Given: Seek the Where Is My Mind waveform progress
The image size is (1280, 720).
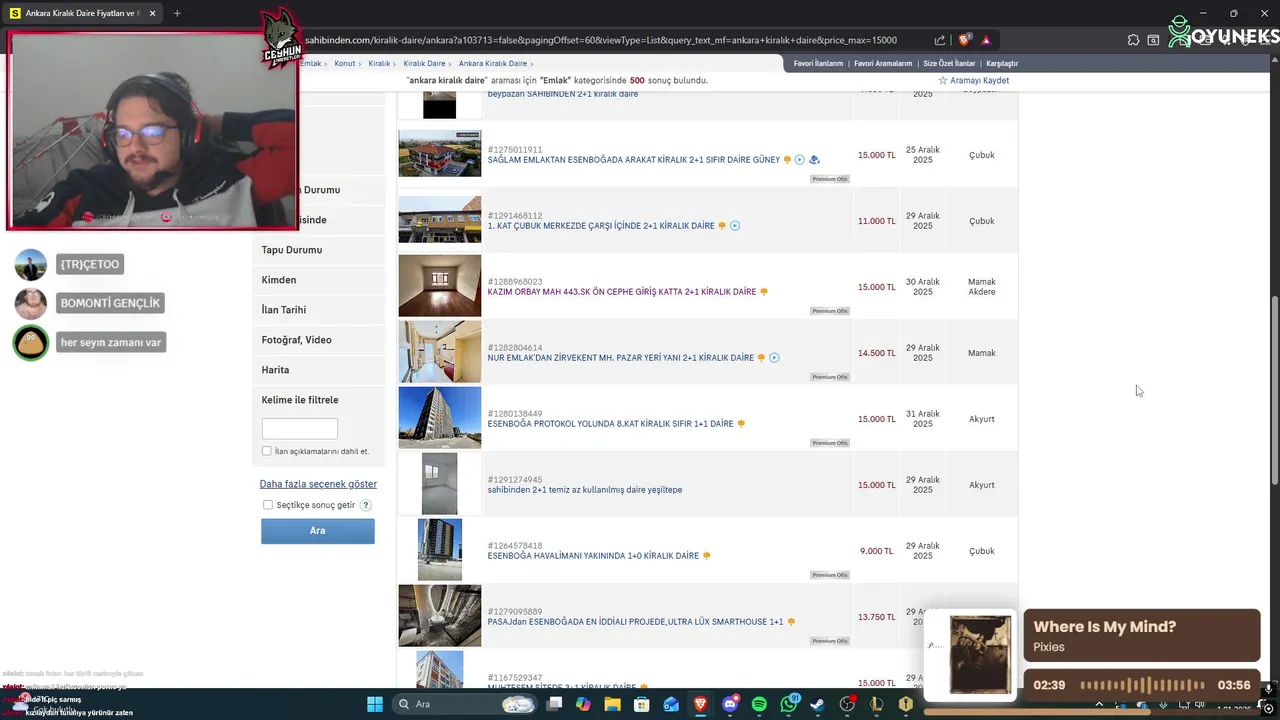Looking at the screenshot, I should point(1142,685).
